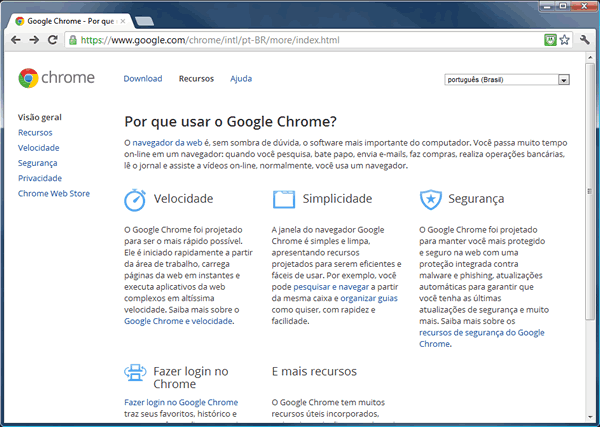Minimize the Chrome window
The image size is (600, 427).
pyautogui.click(x=547, y=6)
